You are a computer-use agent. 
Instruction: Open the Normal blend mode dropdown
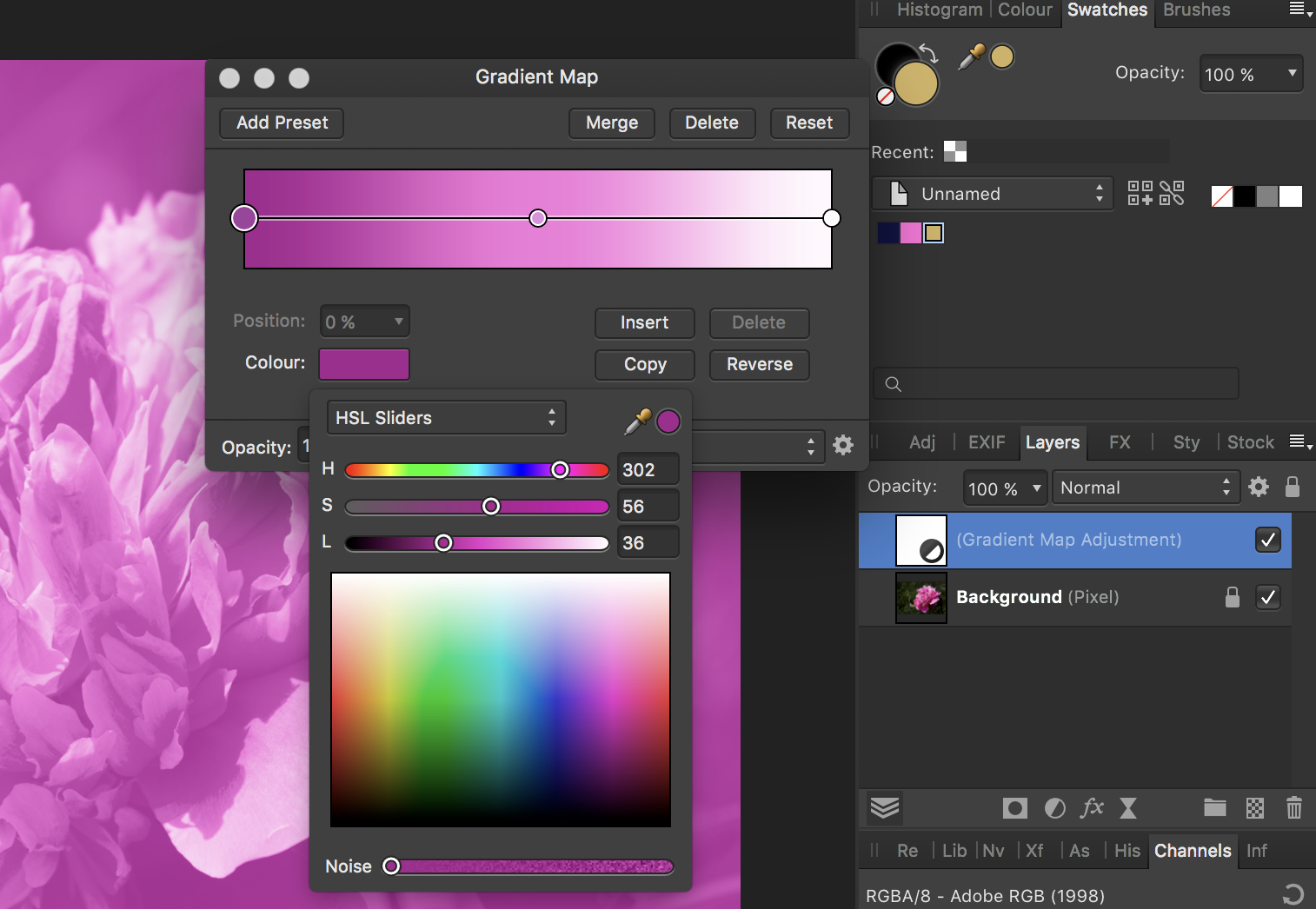(x=1146, y=488)
